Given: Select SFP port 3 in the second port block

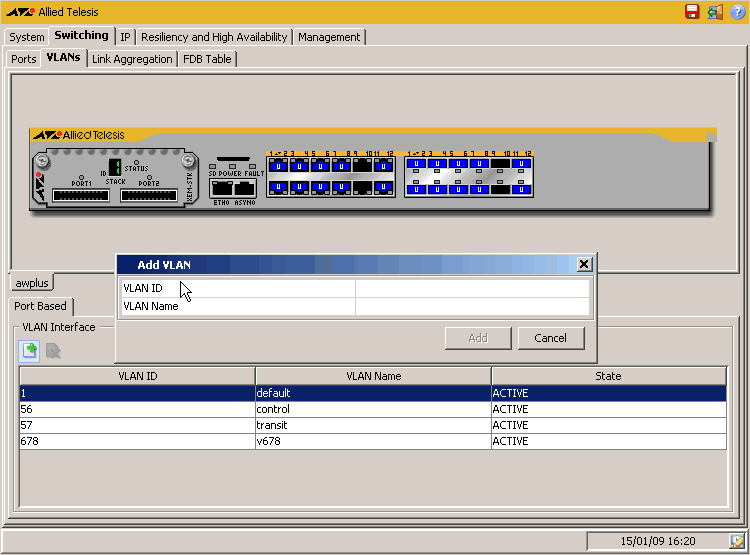Looking at the screenshot, I should click(437, 164).
